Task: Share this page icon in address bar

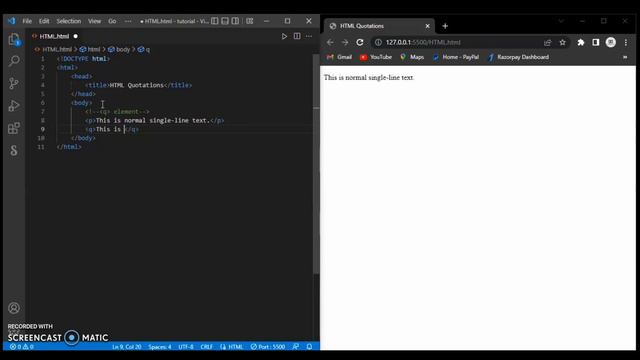Action: (x=547, y=42)
